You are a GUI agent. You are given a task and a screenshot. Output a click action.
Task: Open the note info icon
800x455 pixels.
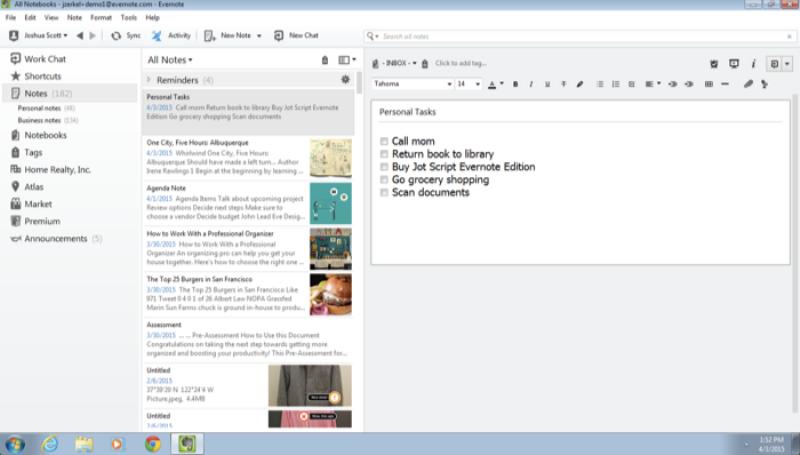click(753, 63)
